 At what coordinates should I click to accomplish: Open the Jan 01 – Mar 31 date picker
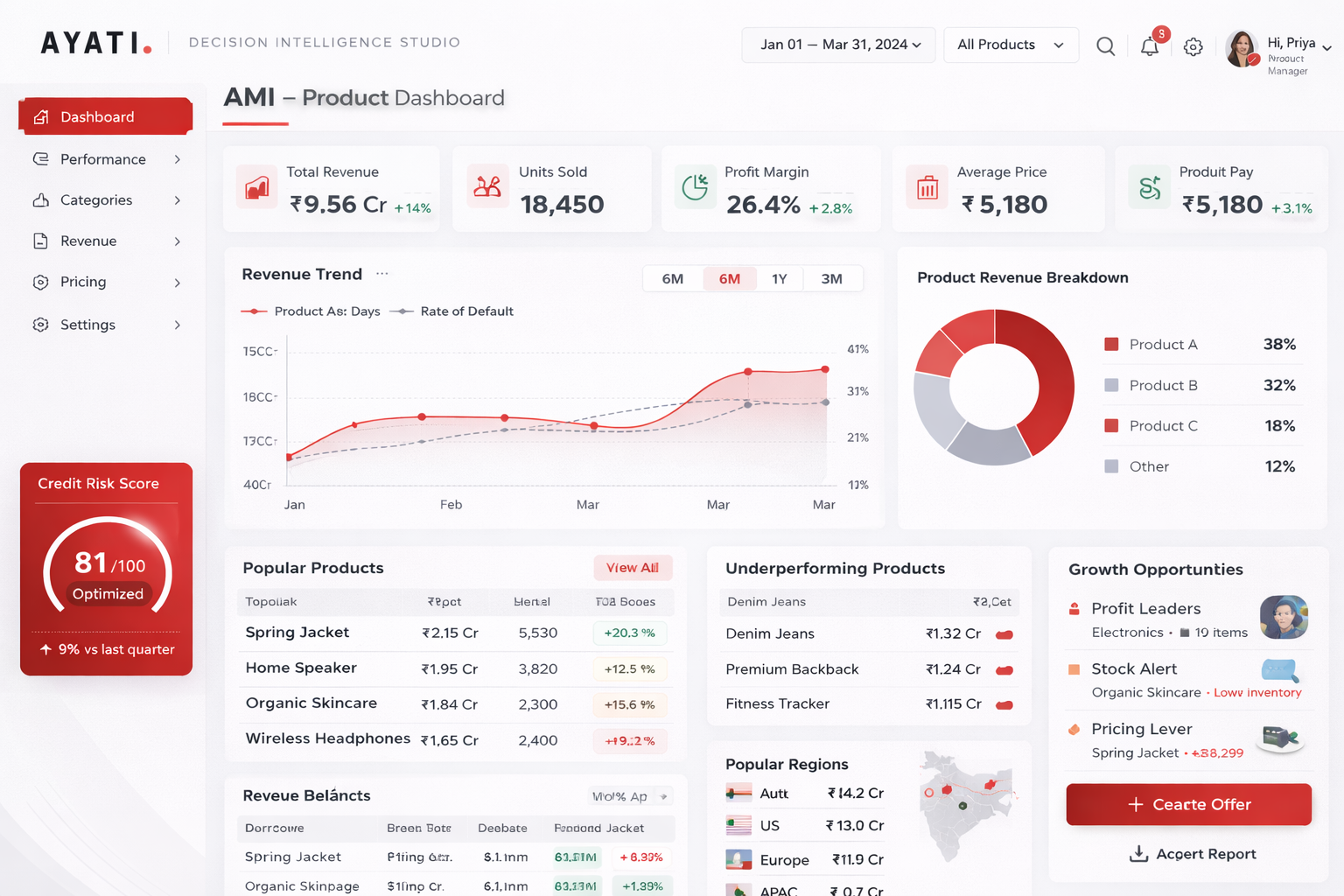click(837, 45)
